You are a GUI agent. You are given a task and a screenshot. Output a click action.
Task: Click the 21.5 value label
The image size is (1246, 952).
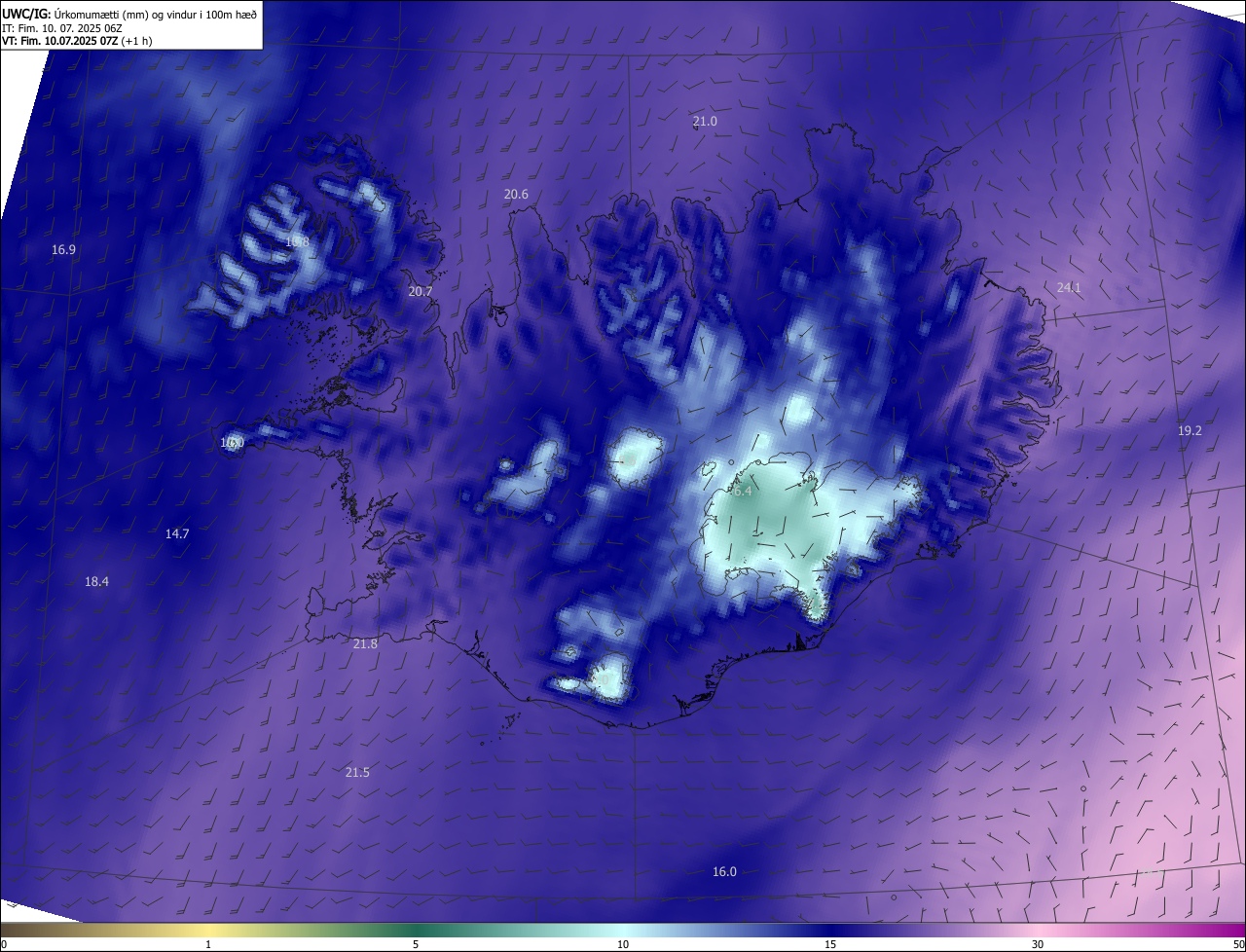click(x=357, y=772)
